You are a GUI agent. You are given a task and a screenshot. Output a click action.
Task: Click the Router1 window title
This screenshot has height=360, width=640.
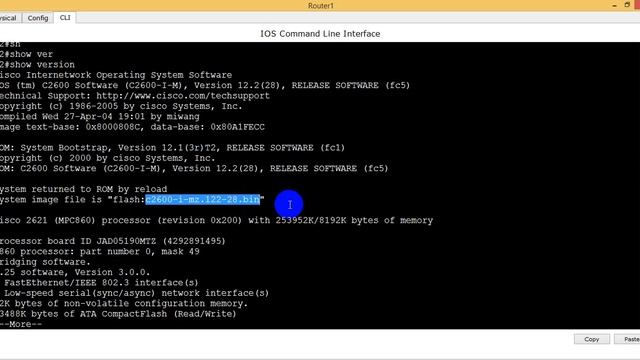click(320, 6)
